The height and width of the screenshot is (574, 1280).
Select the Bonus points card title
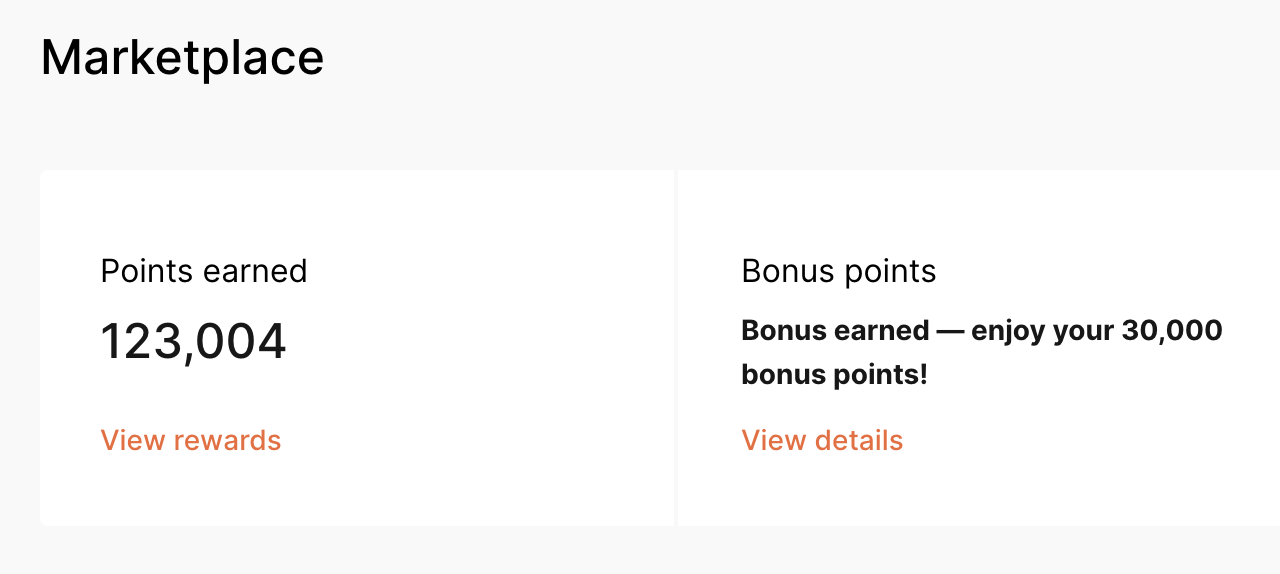(838, 271)
